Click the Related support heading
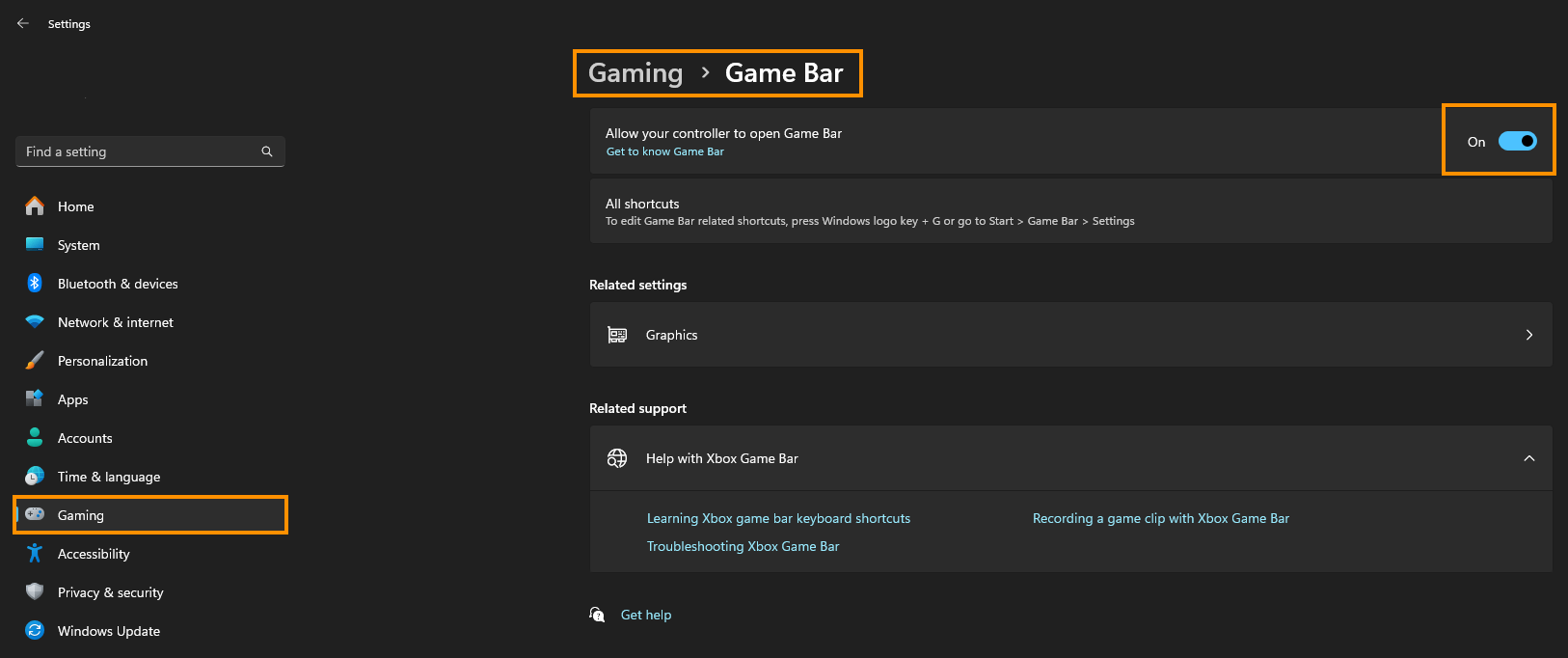 tap(638, 408)
